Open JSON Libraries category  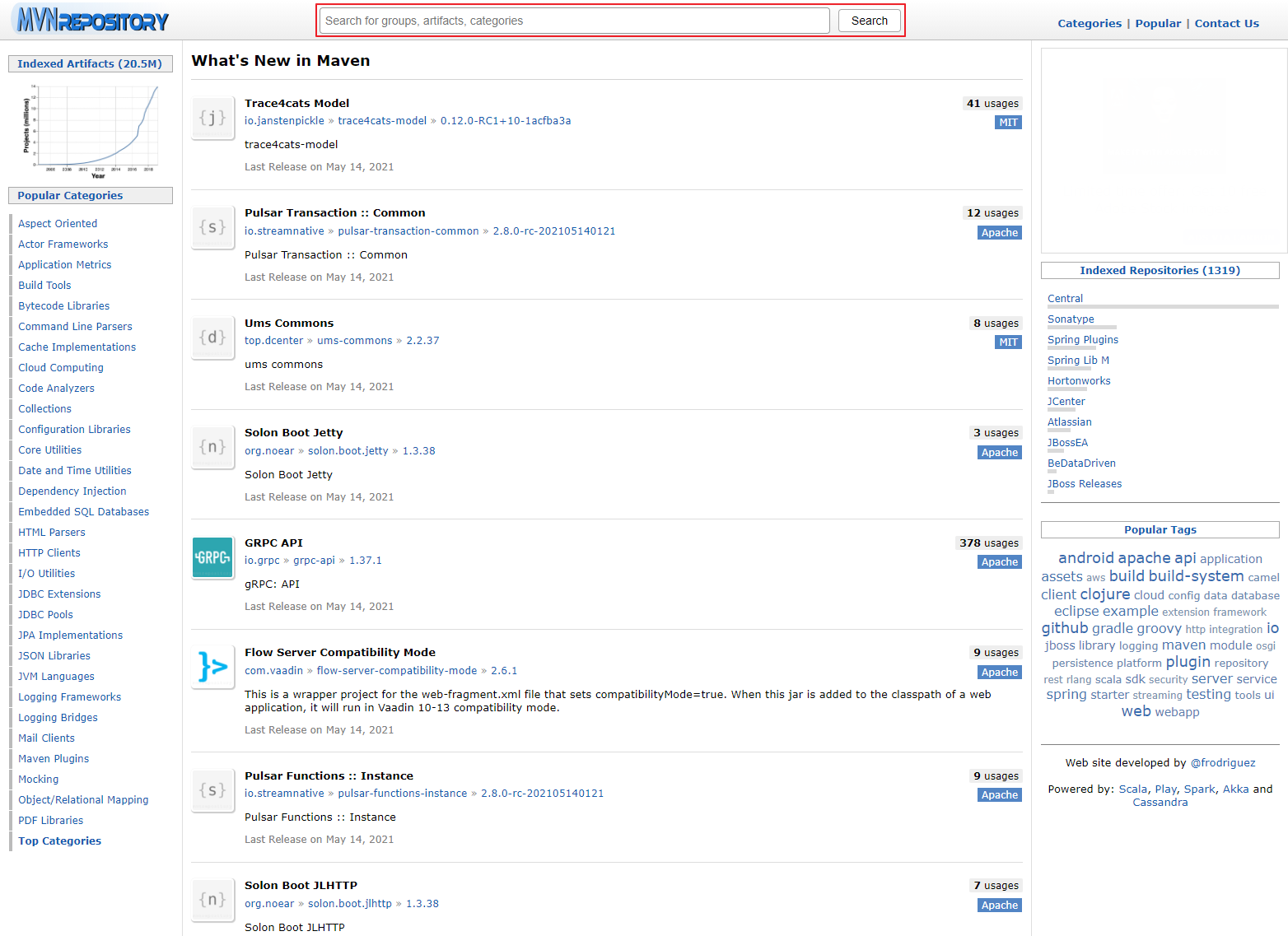pyautogui.click(x=54, y=655)
